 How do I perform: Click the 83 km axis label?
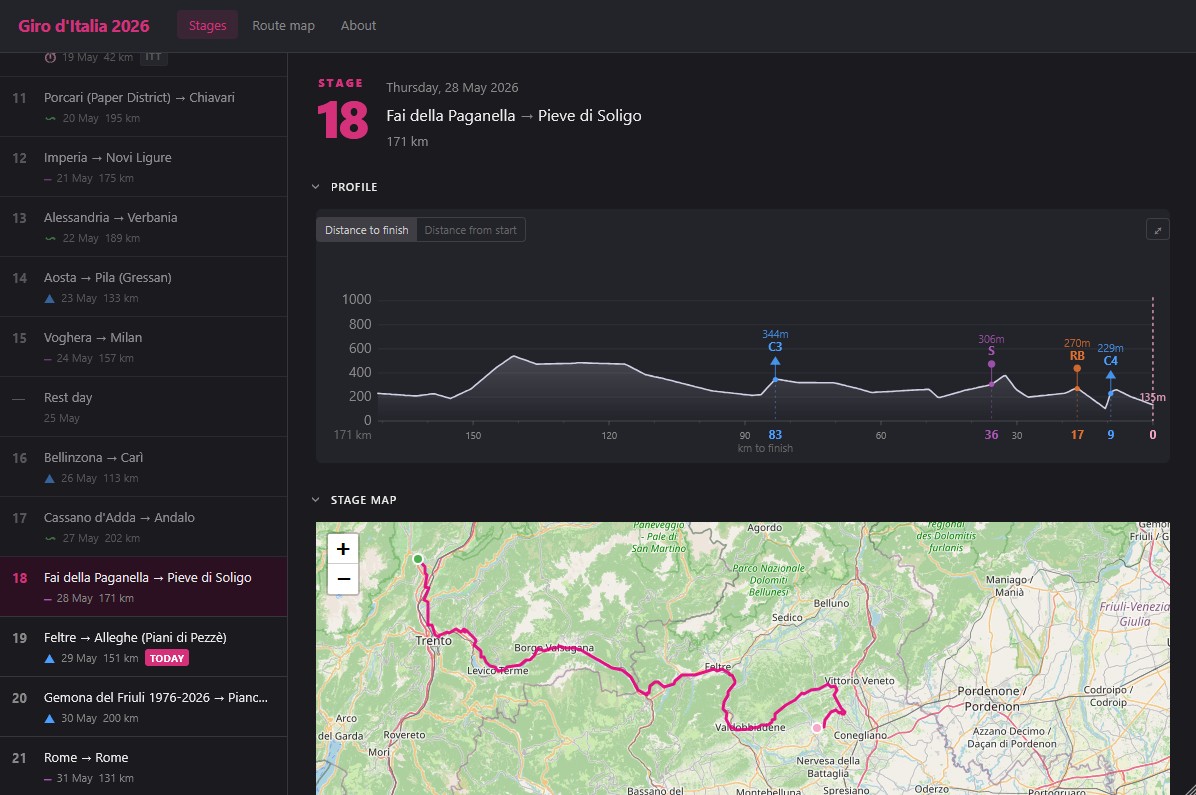pos(775,435)
